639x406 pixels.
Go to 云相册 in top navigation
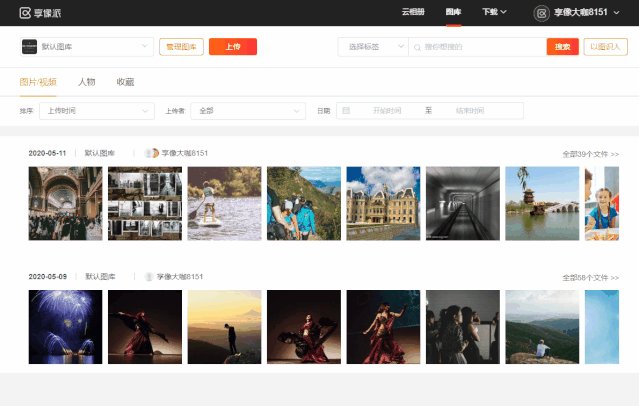pyautogui.click(x=414, y=12)
